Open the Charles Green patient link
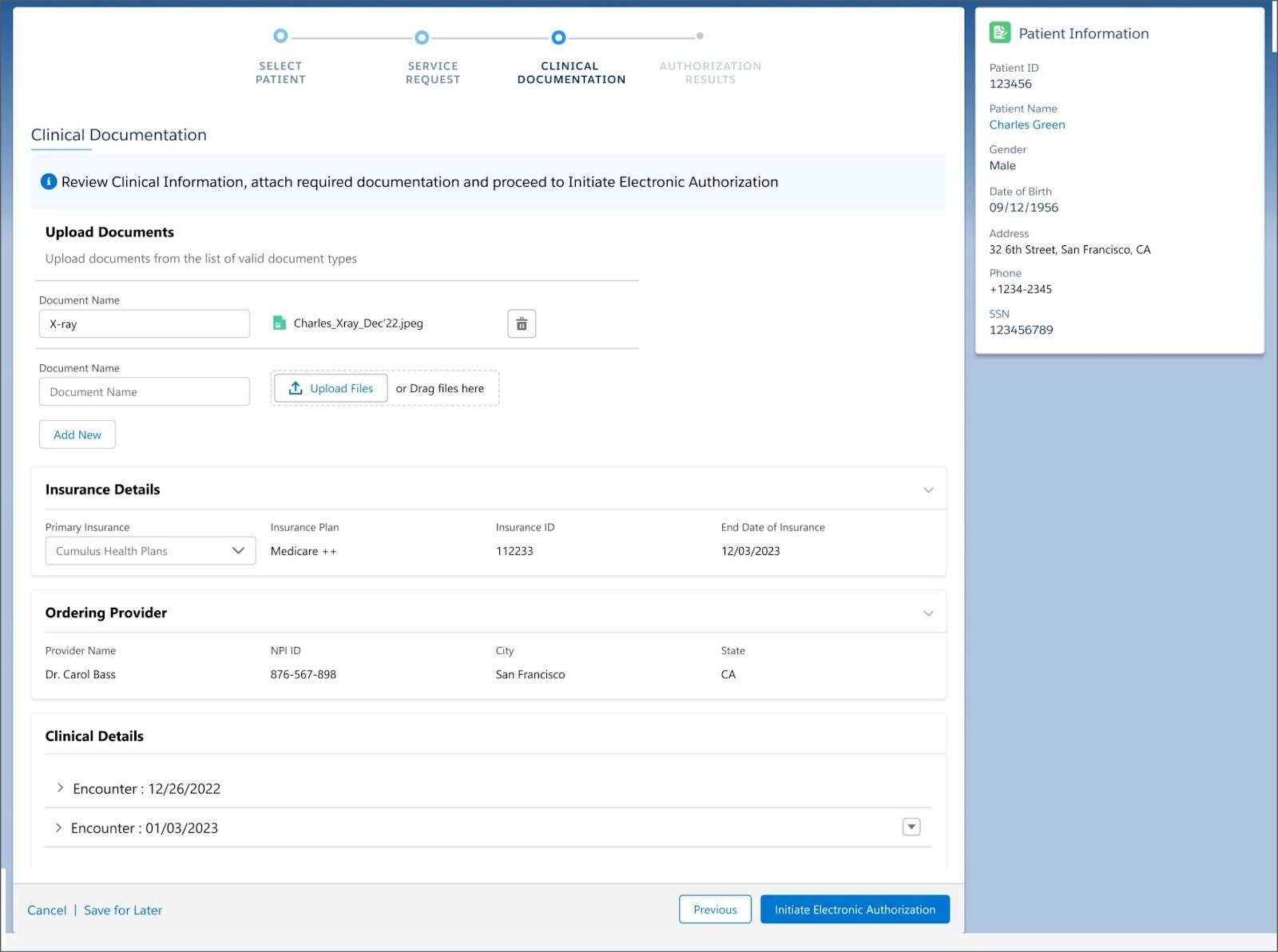Viewport: 1278px width, 952px height. [x=1027, y=125]
